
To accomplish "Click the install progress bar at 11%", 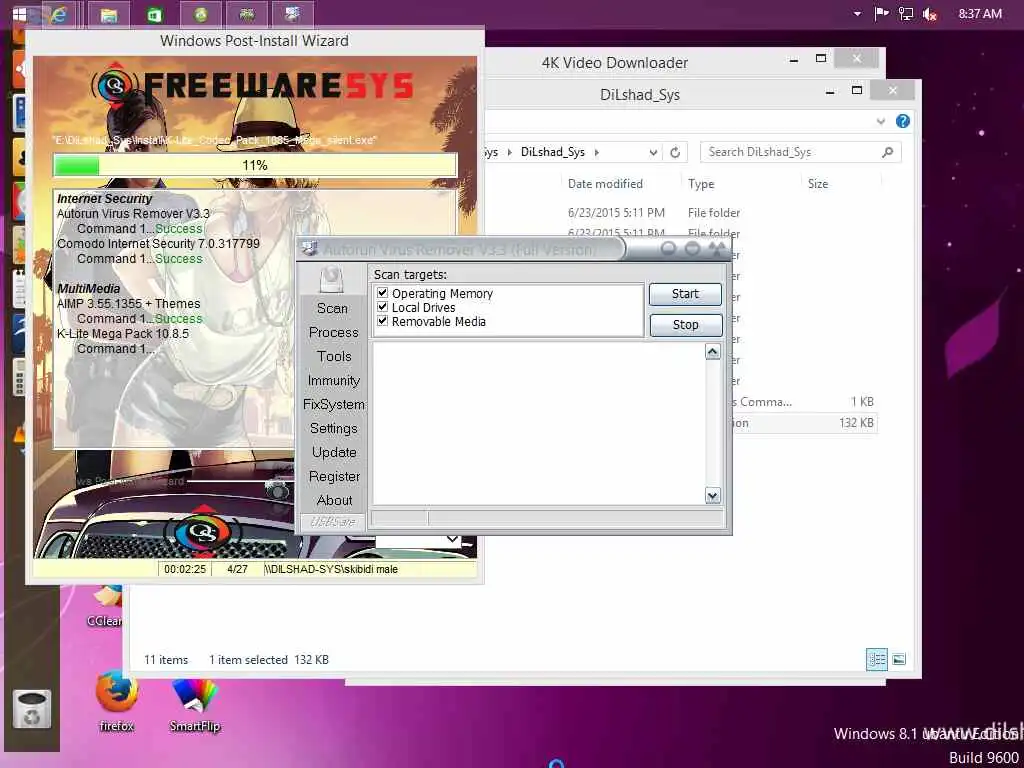I will (x=255, y=165).
